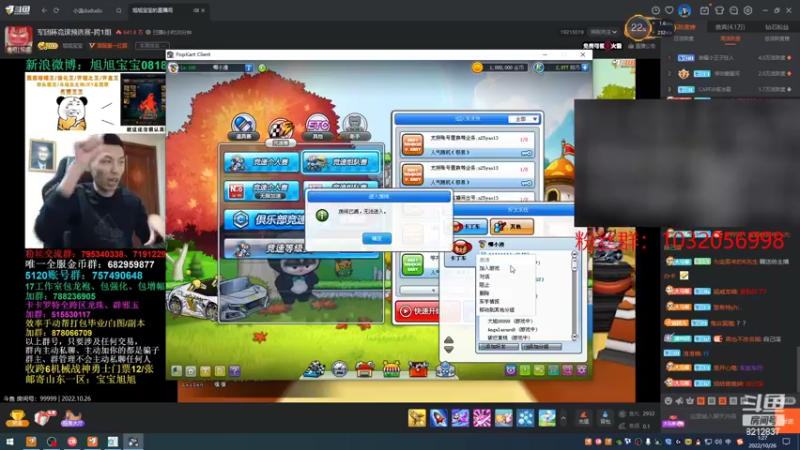
Task: Choose 对话 in the friend context menu
Action: tap(485, 277)
